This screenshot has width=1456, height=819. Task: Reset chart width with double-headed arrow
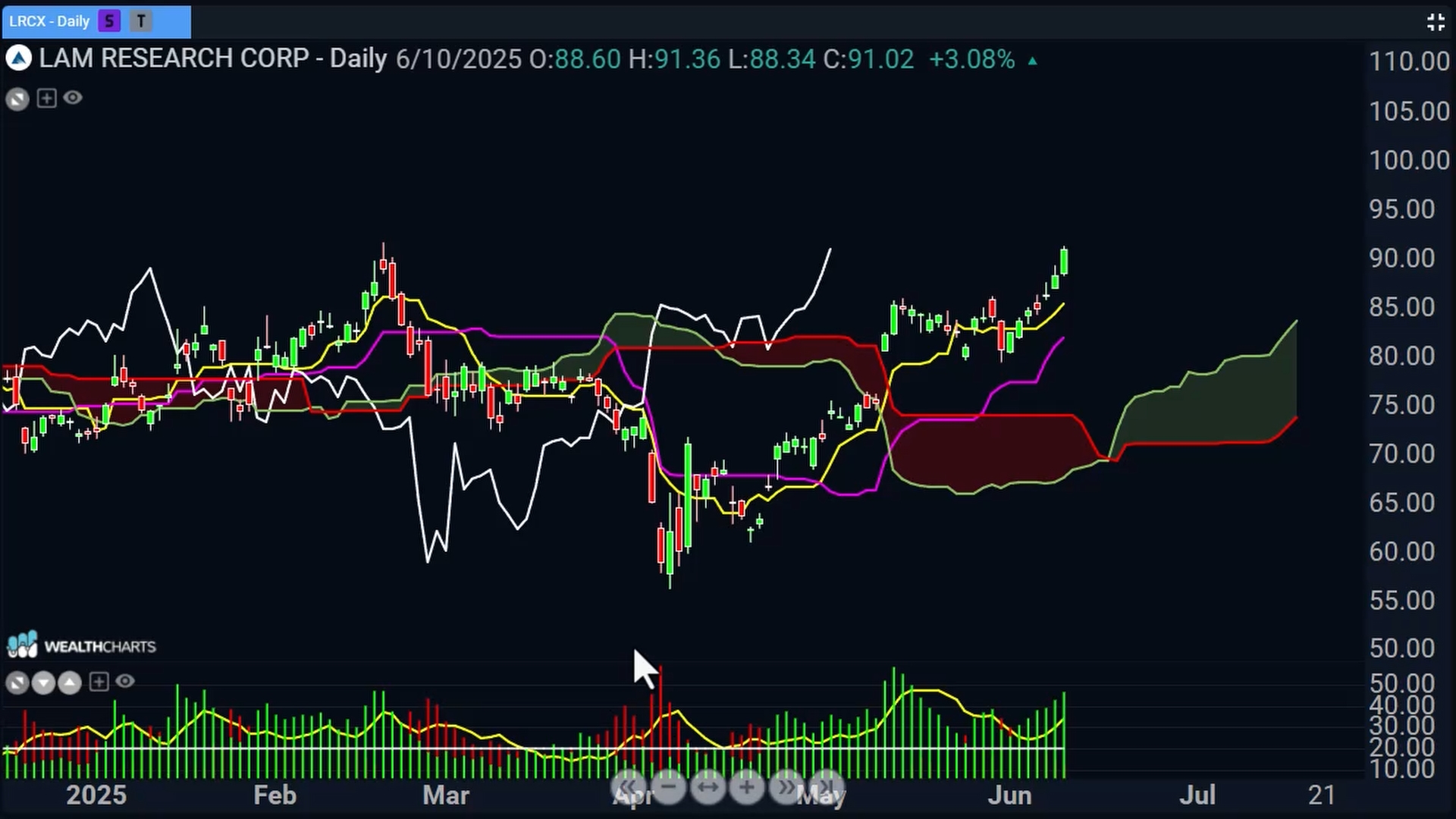tap(708, 787)
